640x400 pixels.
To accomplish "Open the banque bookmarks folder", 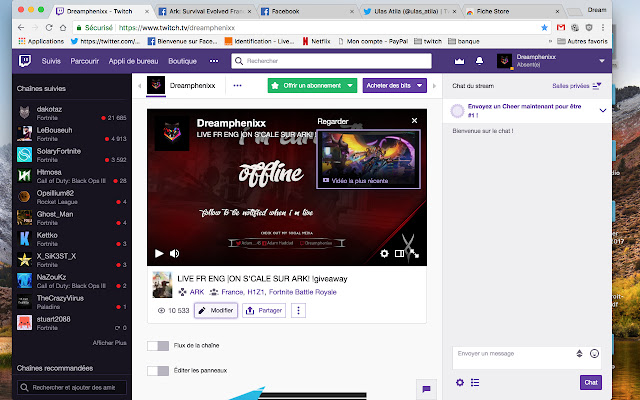I will pos(464,41).
